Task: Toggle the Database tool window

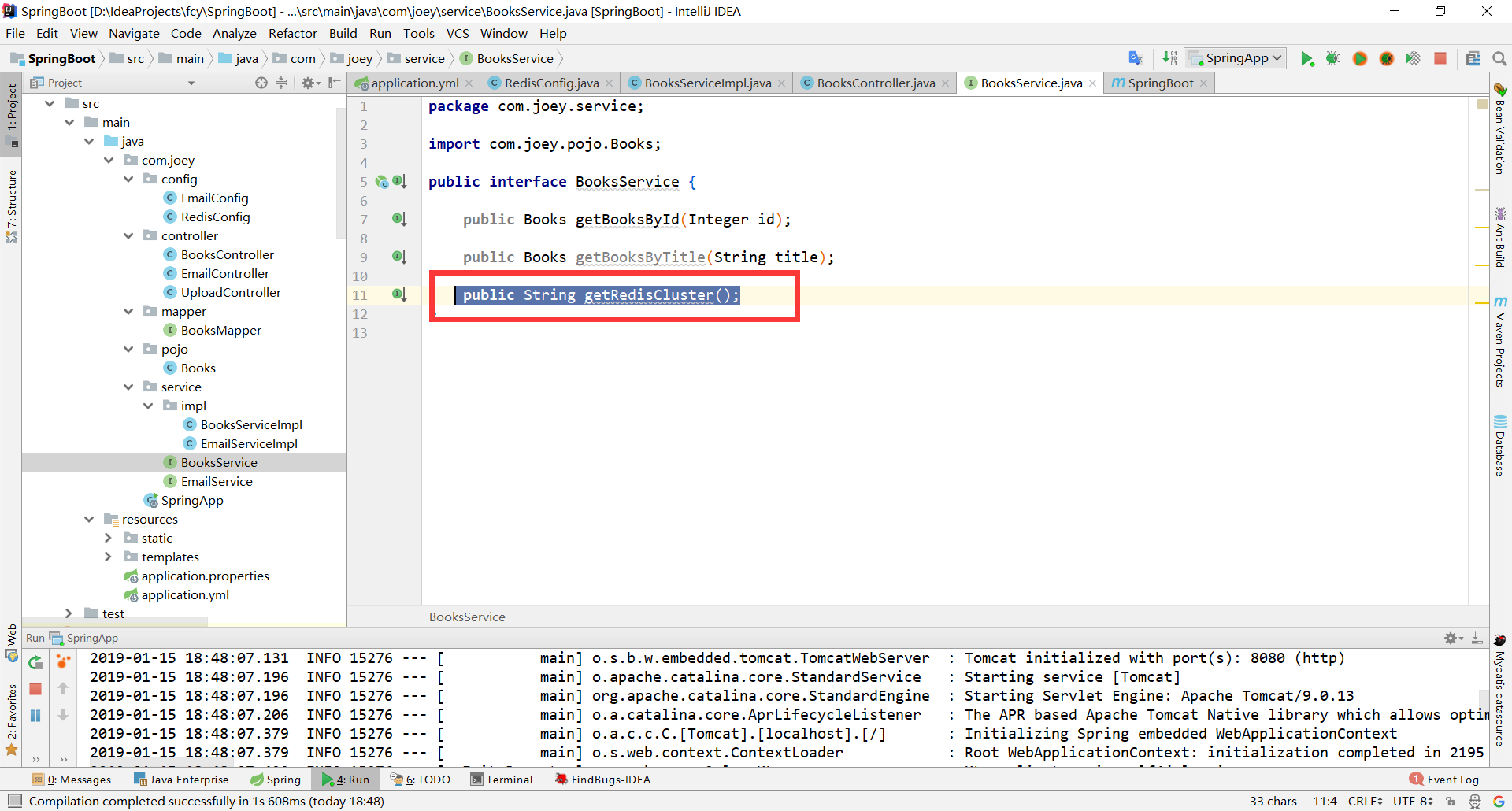Action: pos(1500,445)
